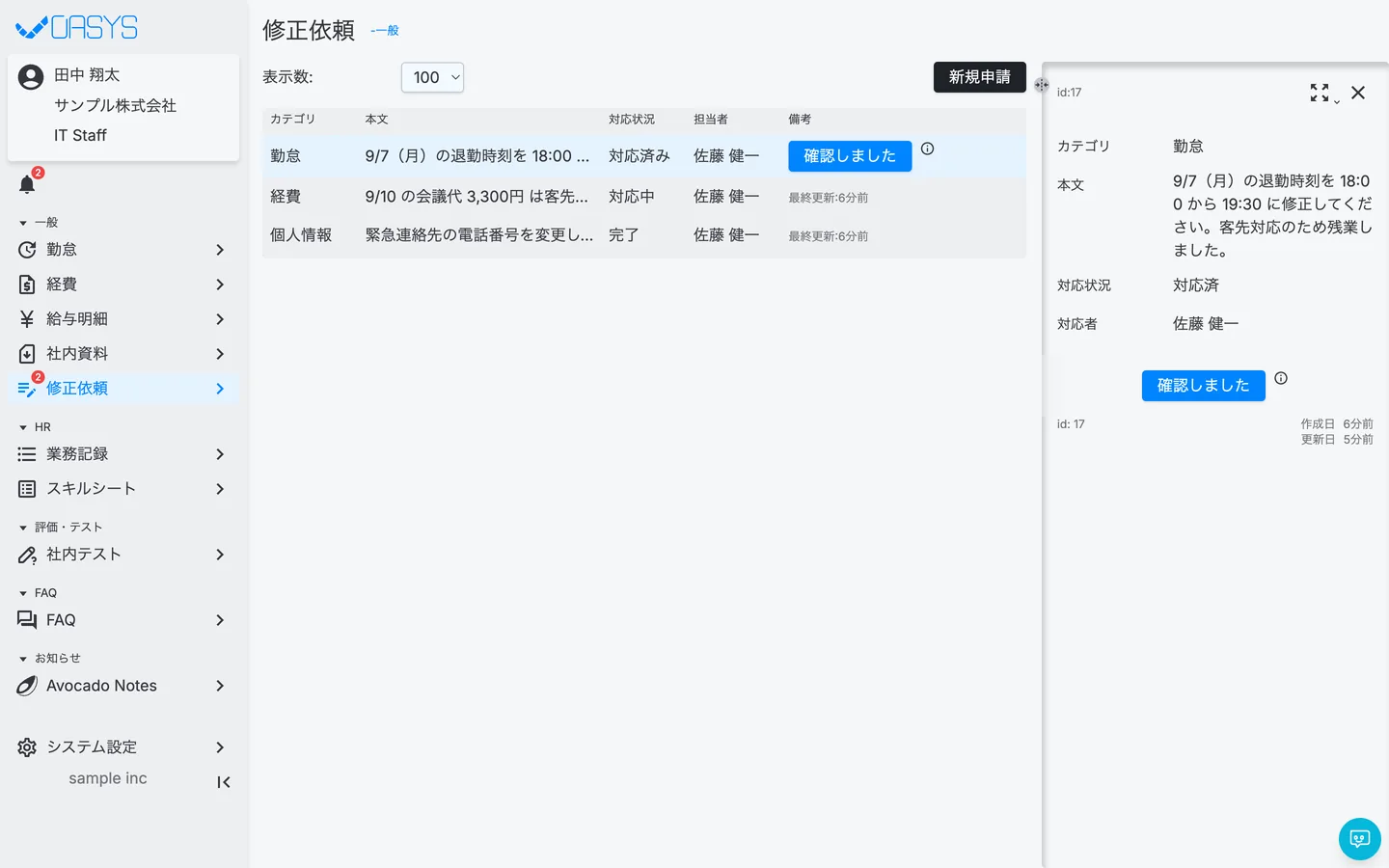1389x868 pixels.
Task: Click the 対応中 status cell
Action: pyautogui.click(x=632, y=197)
